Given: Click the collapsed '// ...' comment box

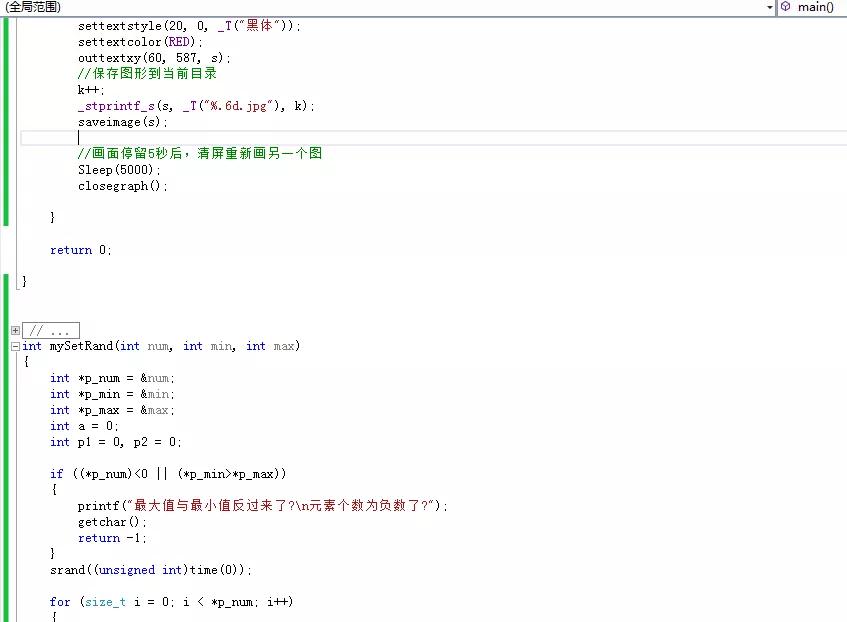Looking at the screenshot, I should pos(51,330).
